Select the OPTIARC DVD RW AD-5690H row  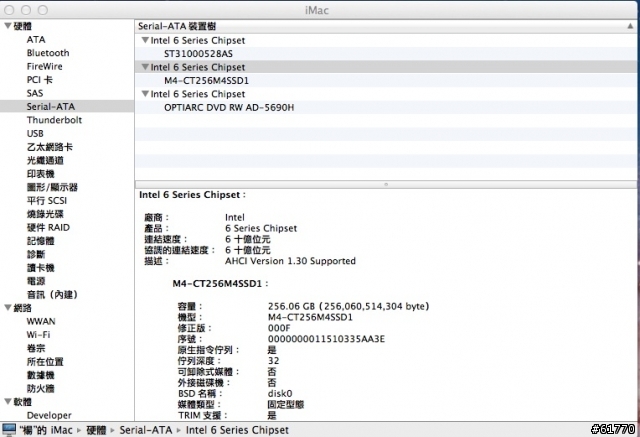pyautogui.click(x=386, y=107)
